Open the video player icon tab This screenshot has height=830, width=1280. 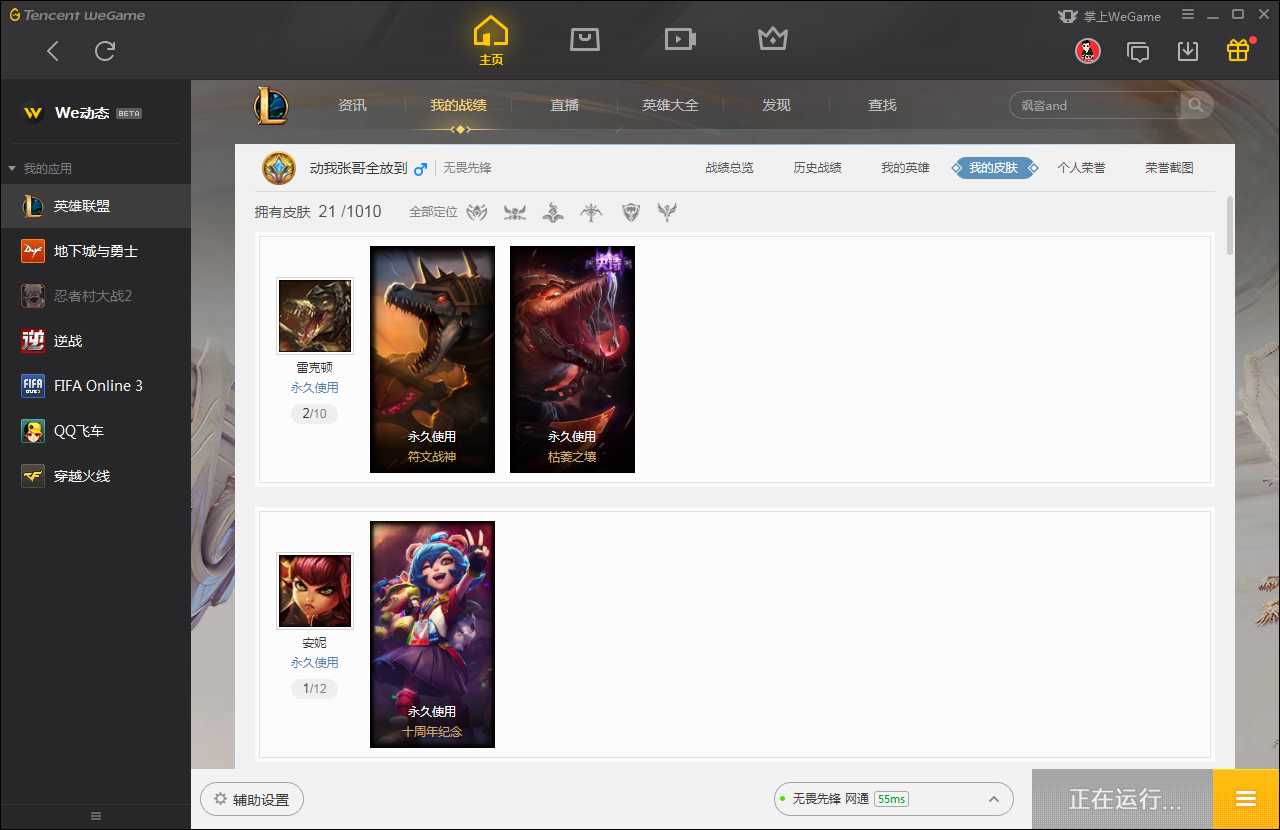[x=680, y=39]
